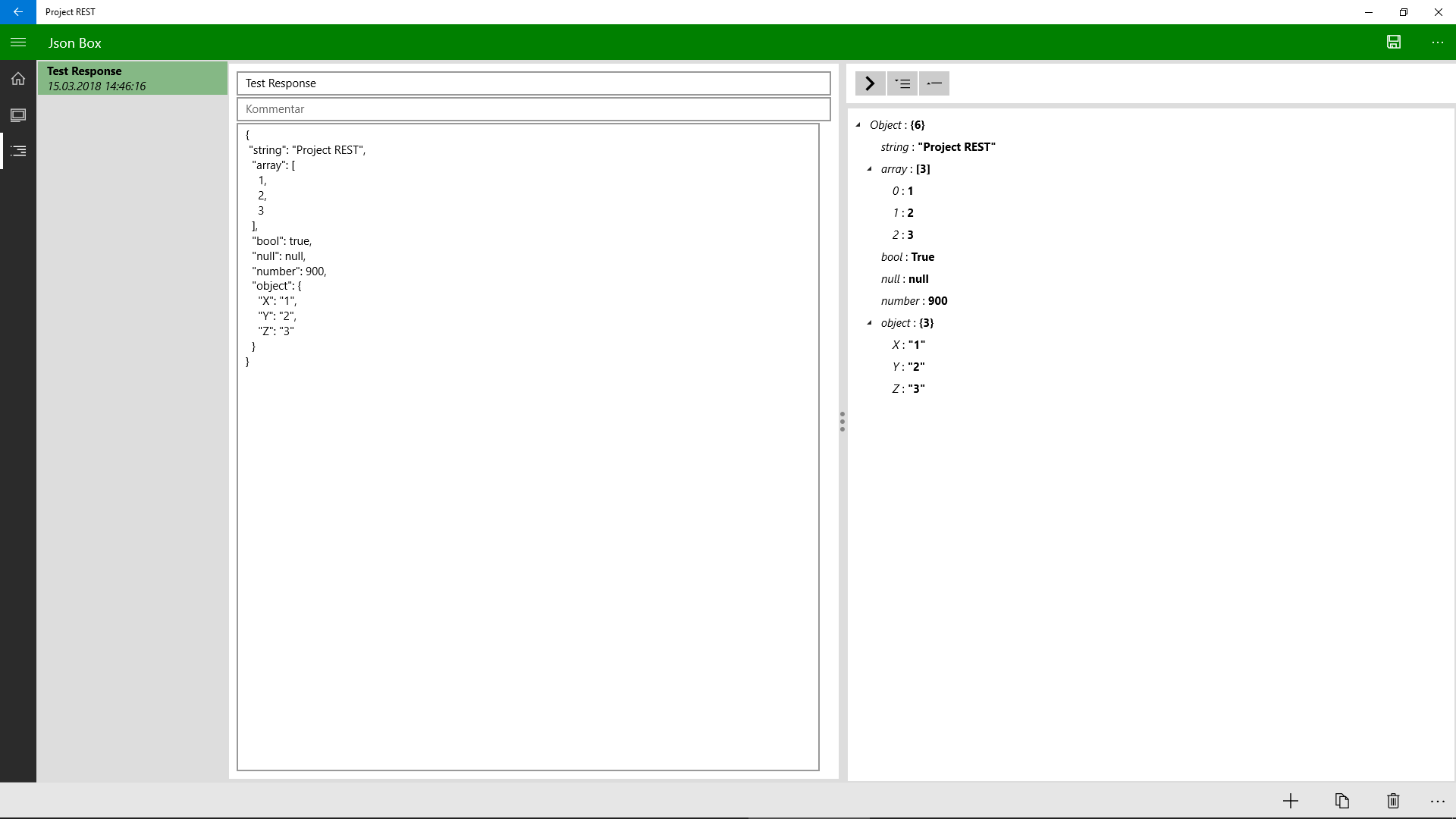Click the panel splitter grip dots
The image size is (1456, 819).
pyautogui.click(x=842, y=422)
